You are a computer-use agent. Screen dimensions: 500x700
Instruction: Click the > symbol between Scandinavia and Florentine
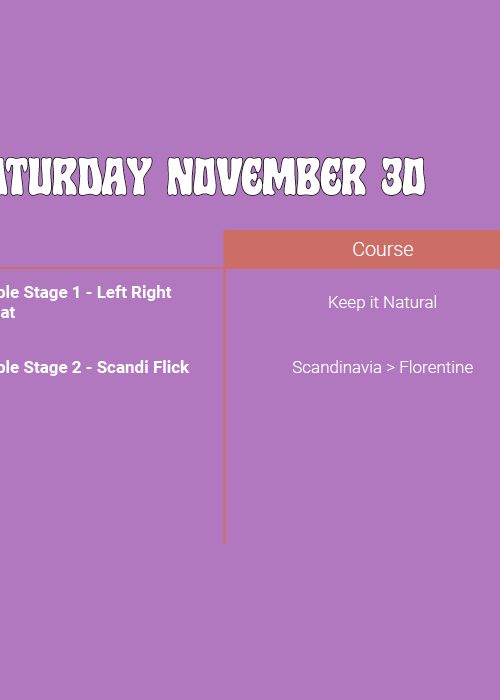tap(390, 368)
